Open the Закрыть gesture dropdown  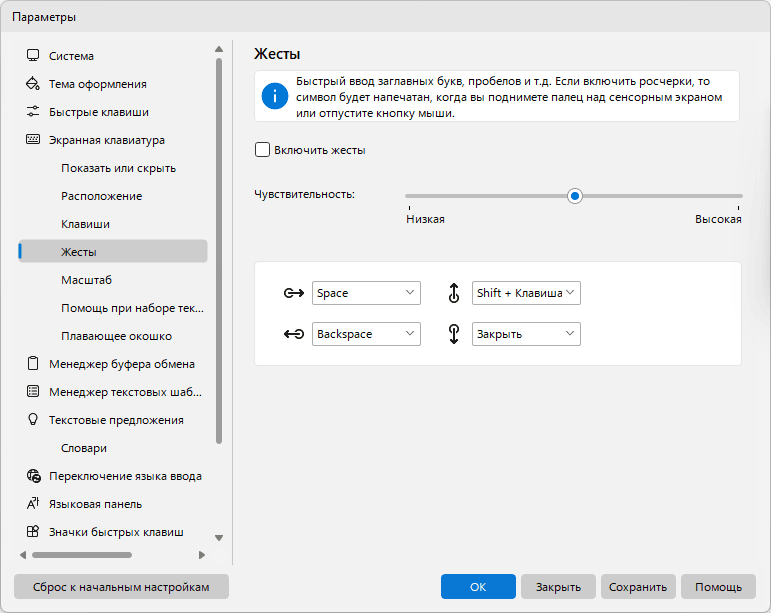click(x=526, y=334)
